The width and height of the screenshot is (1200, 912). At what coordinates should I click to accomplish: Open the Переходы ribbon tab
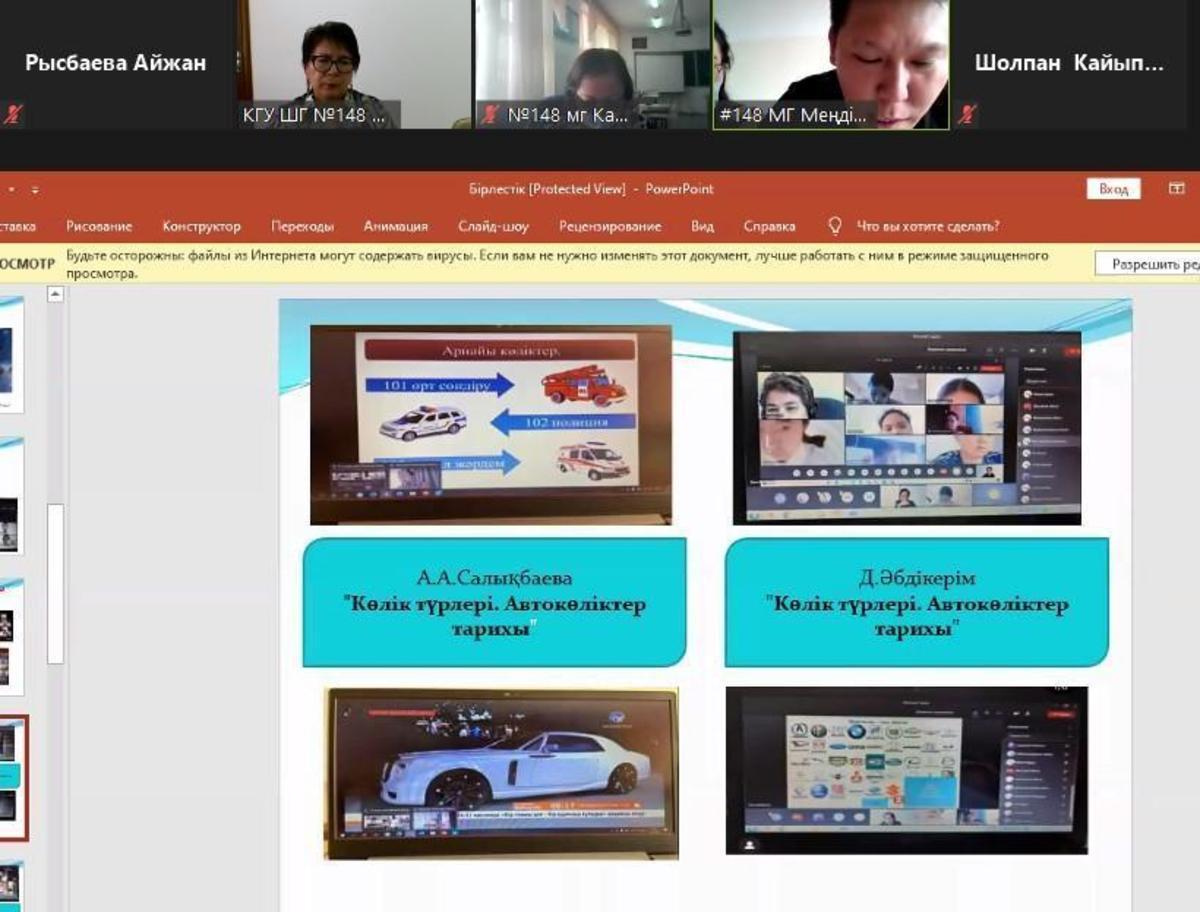[x=302, y=226]
